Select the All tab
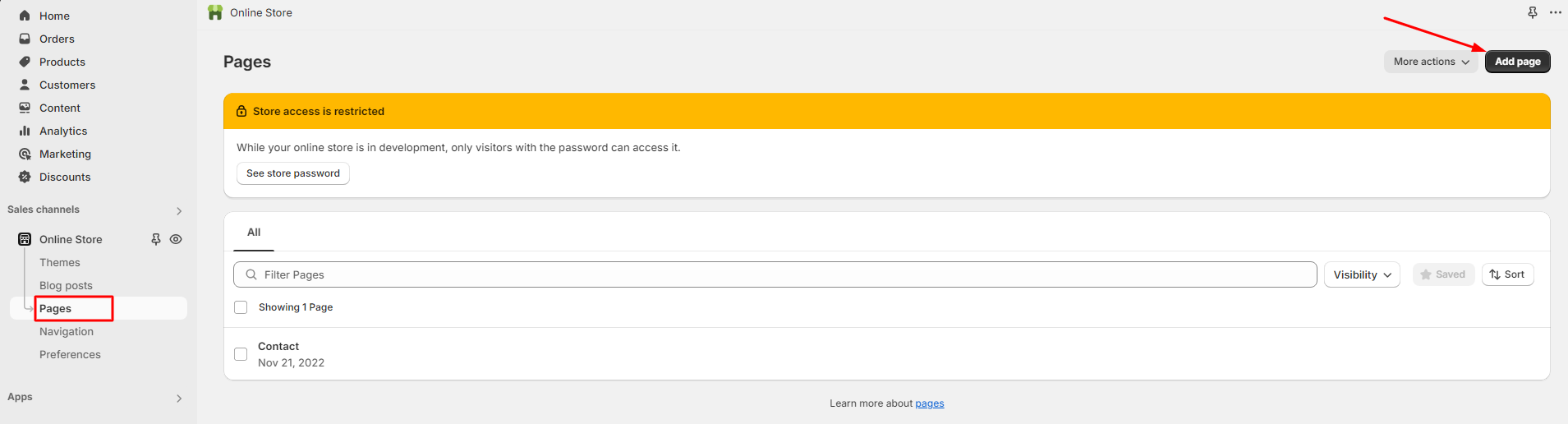Screen dimensions: 1568x424 (x=254, y=233)
